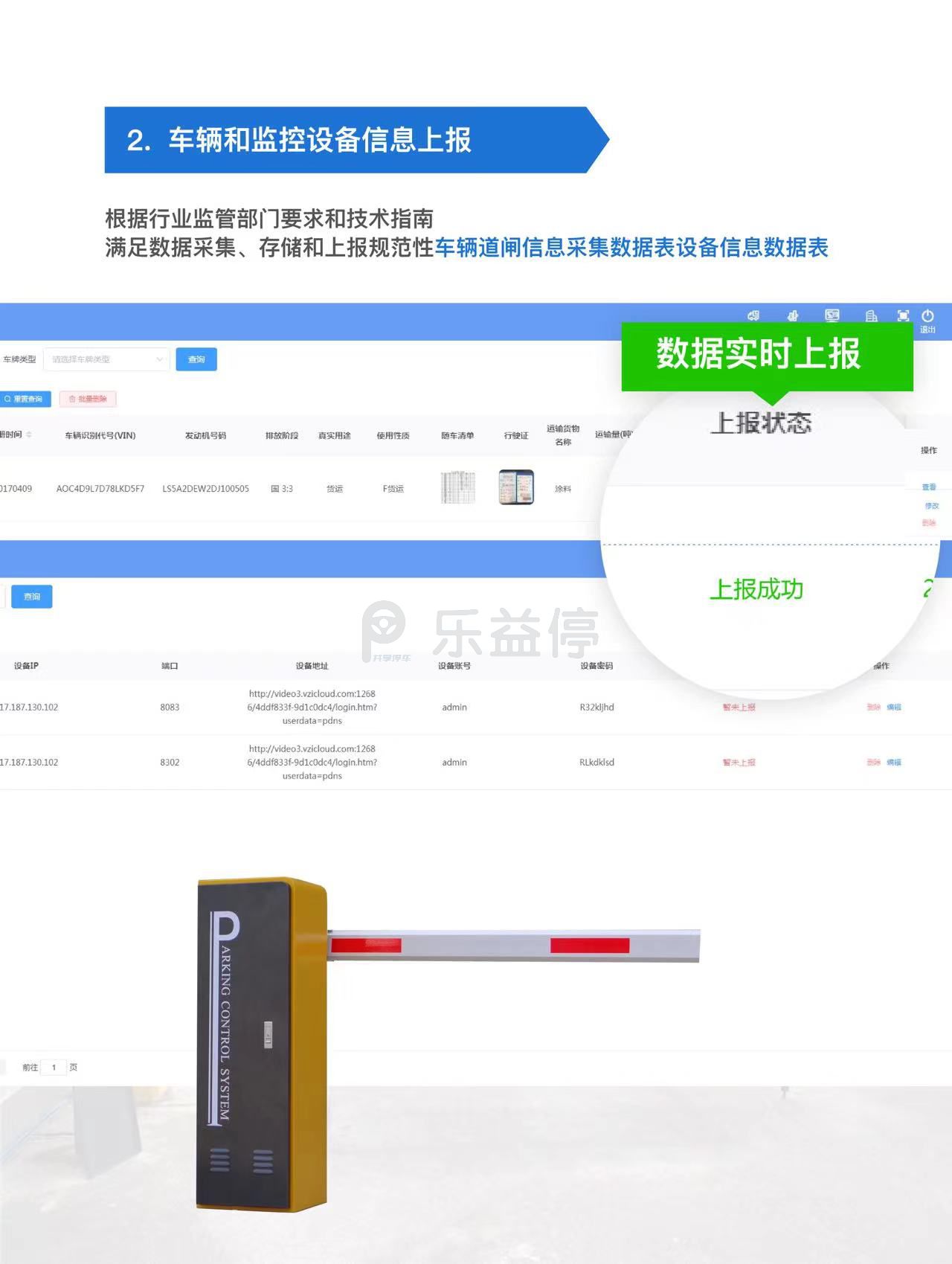Click the device URL in the 8302 row

pyautogui.click(x=312, y=762)
